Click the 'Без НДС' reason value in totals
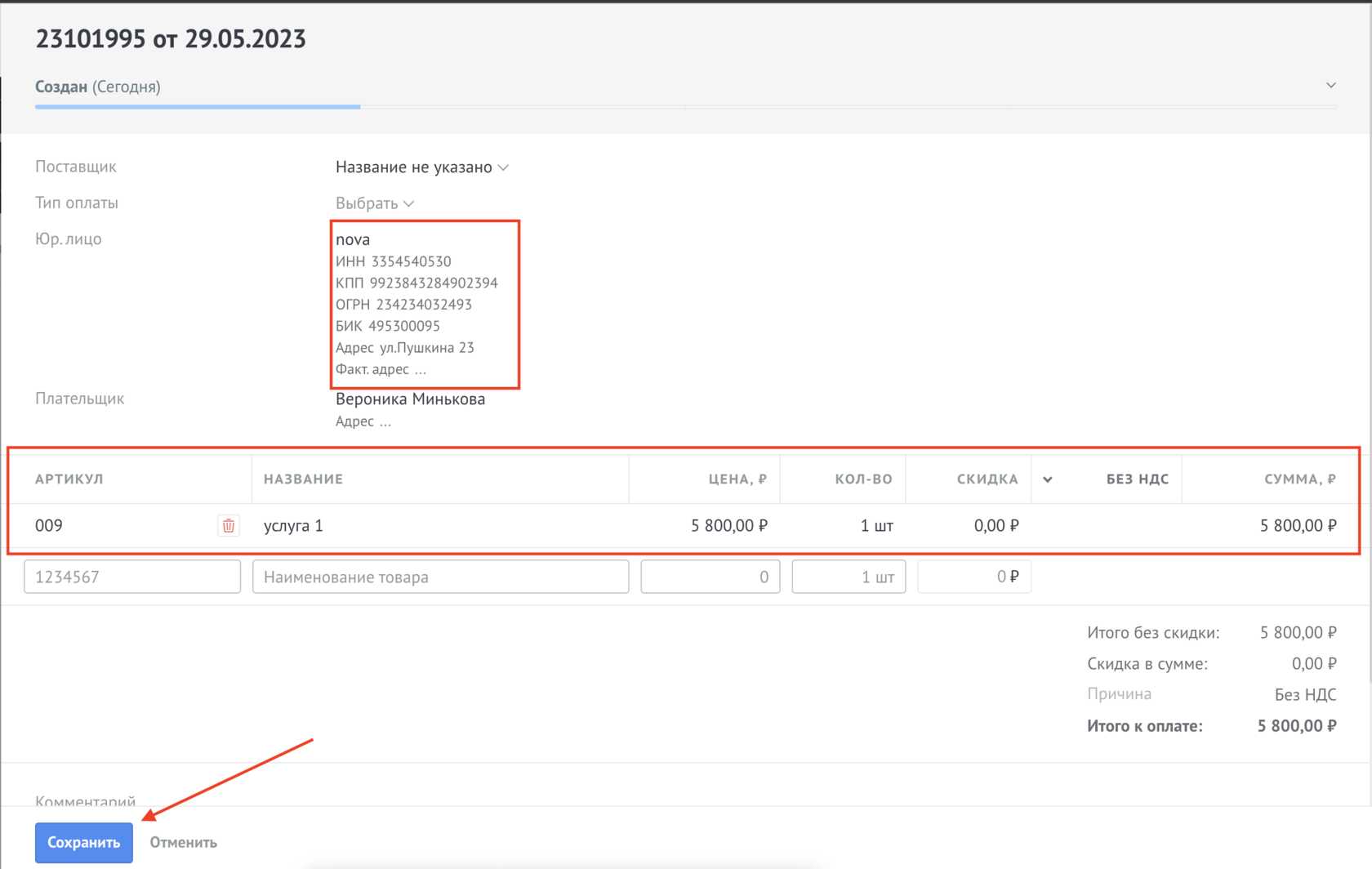Image resolution: width=1372 pixels, height=869 pixels. point(1304,694)
